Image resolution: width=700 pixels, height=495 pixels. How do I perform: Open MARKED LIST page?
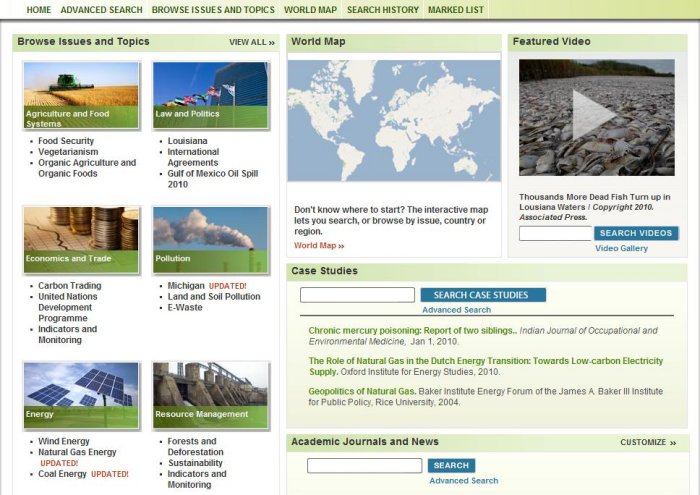pyautogui.click(x=456, y=9)
